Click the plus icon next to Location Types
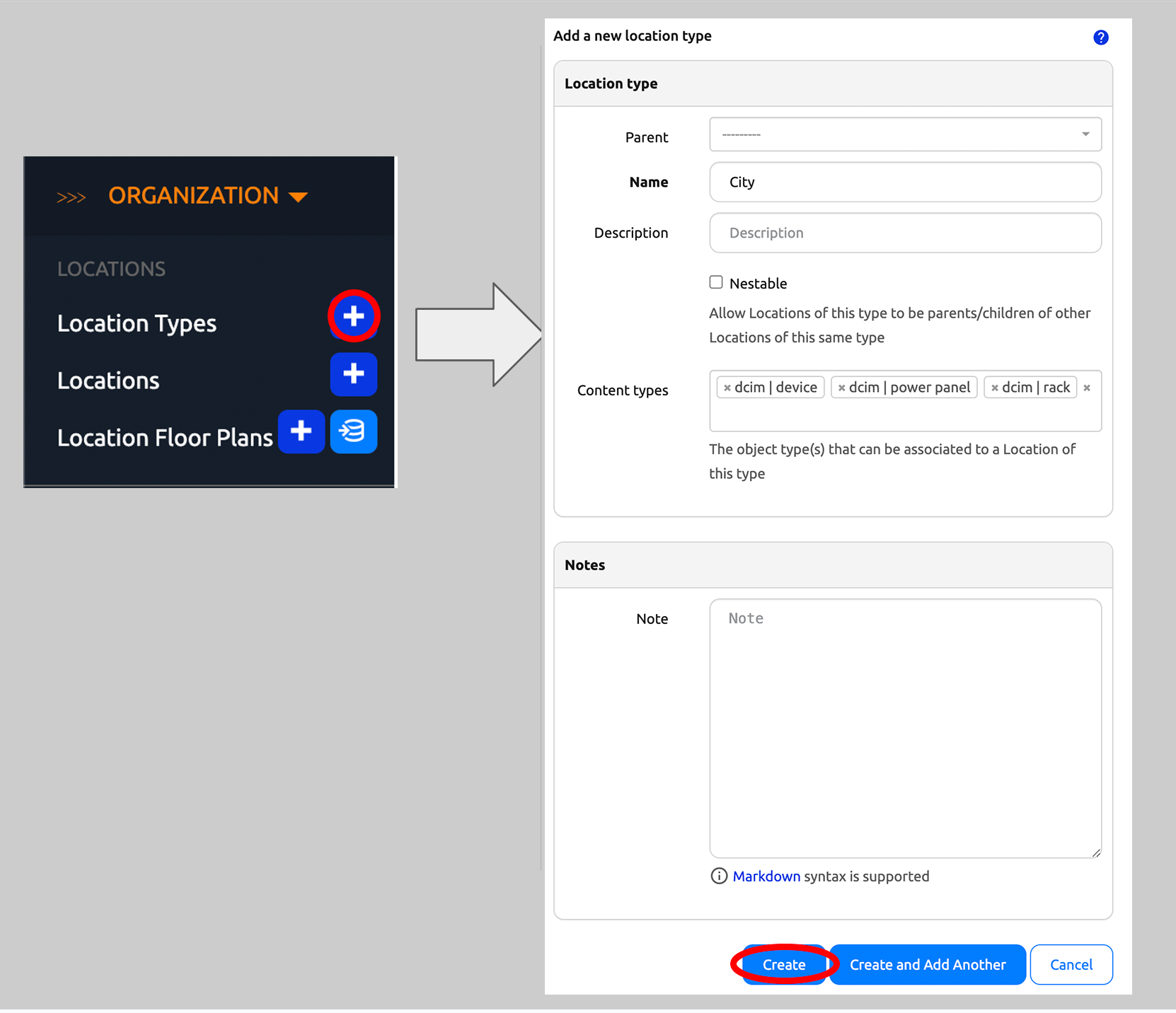 [354, 316]
